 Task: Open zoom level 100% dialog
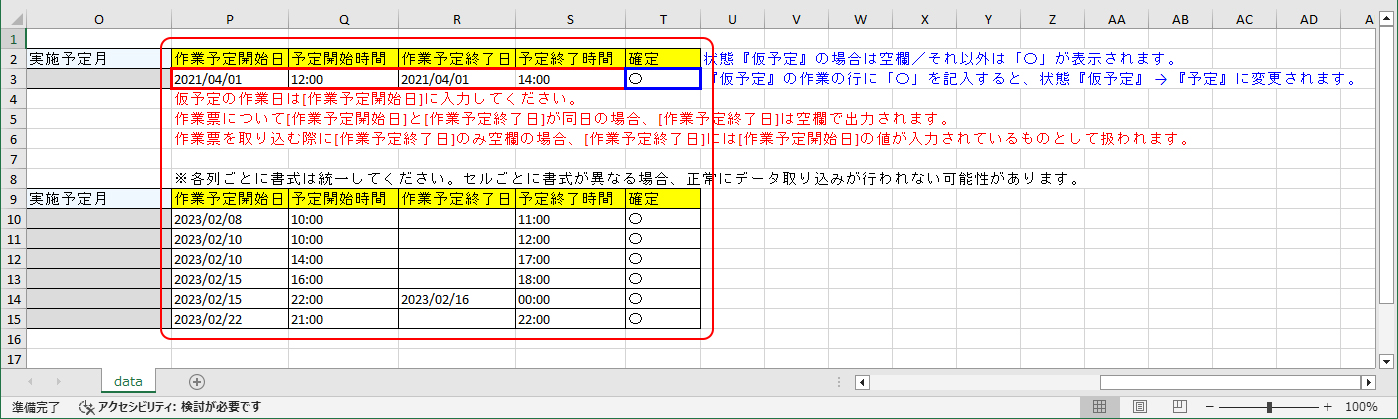click(1361, 407)
